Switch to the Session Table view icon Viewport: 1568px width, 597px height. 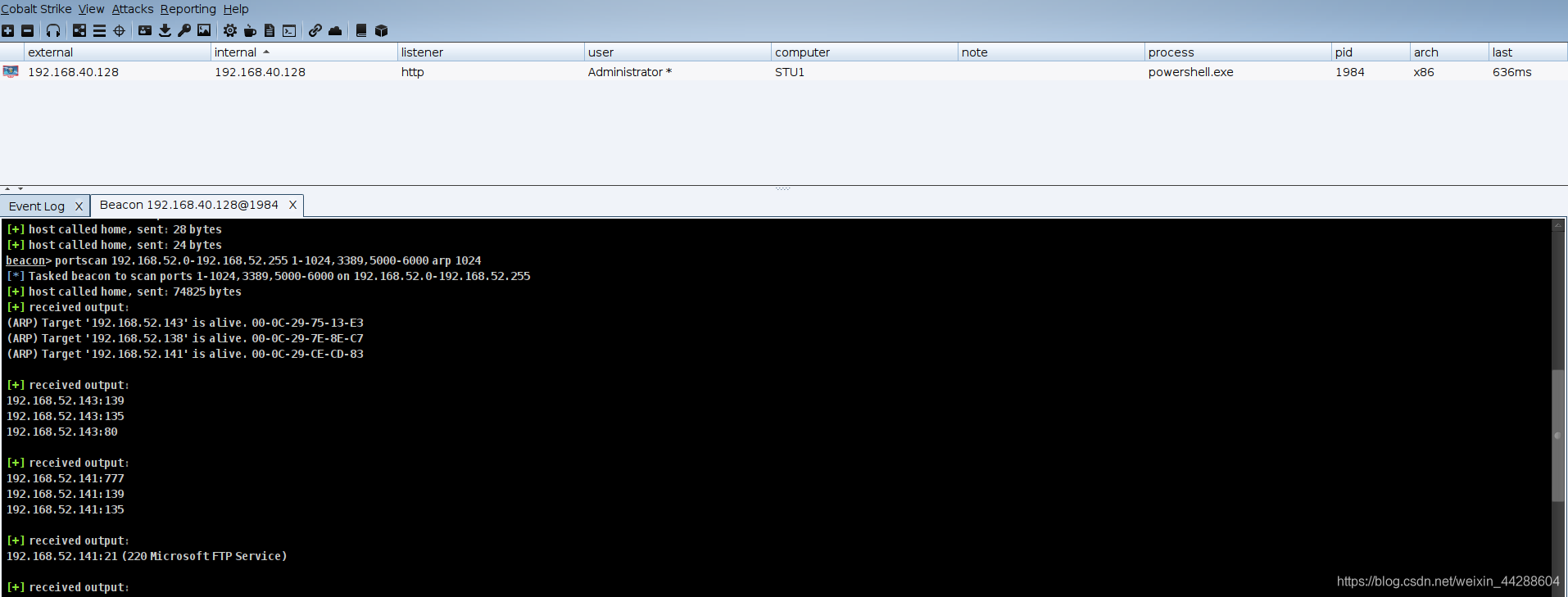click(x=99, y=30)
